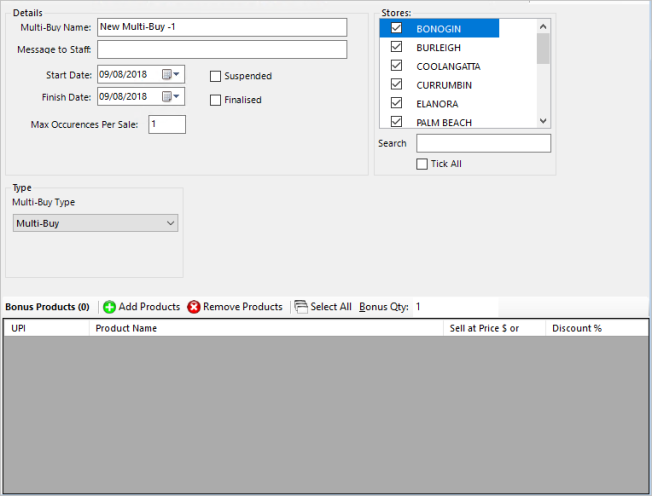This screenshot has width=652, height=496.
Task: Click the Sell at Price $ column header
Action: click(x=494, y=328)
